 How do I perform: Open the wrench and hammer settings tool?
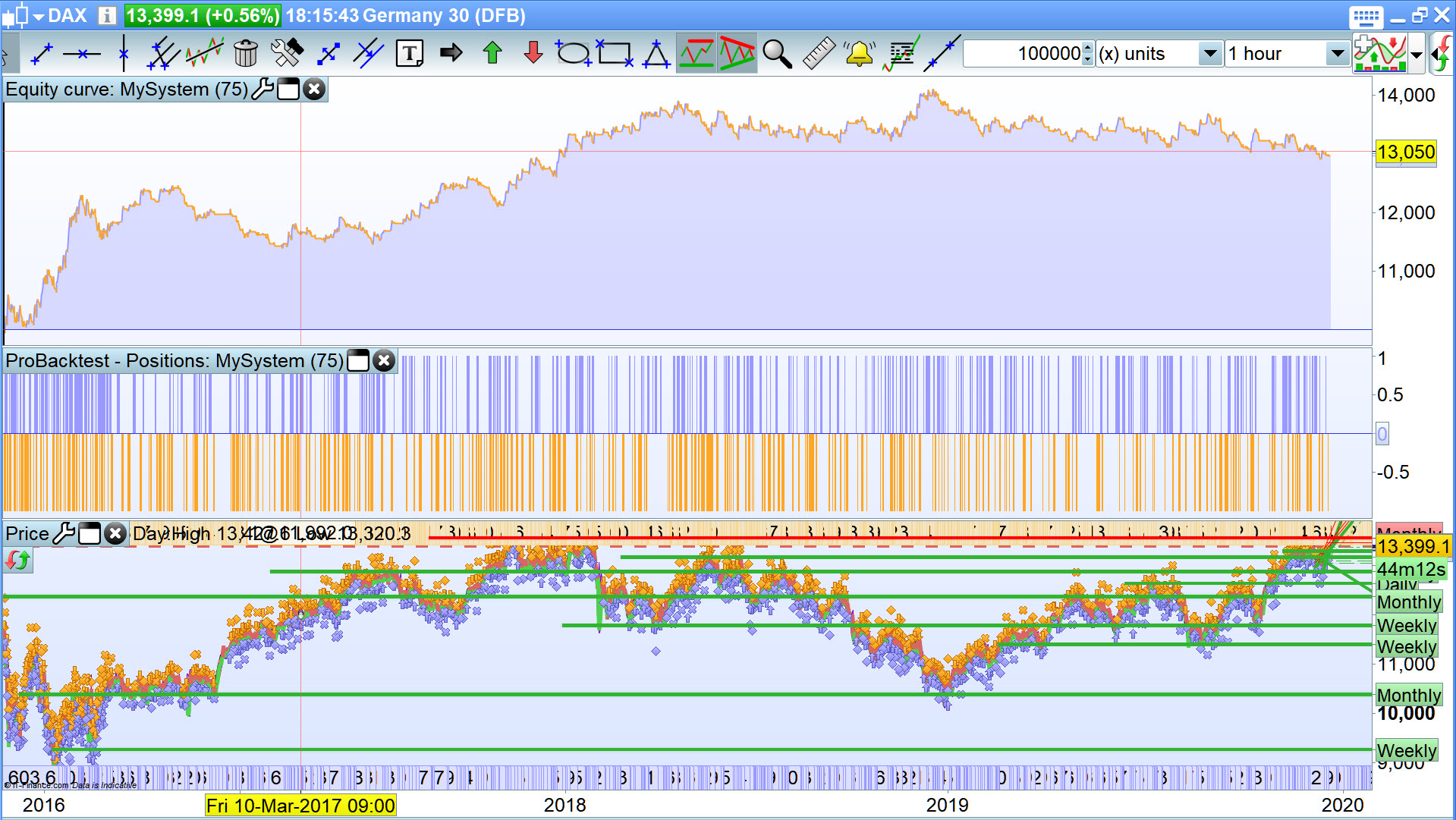tap(287, 54)
